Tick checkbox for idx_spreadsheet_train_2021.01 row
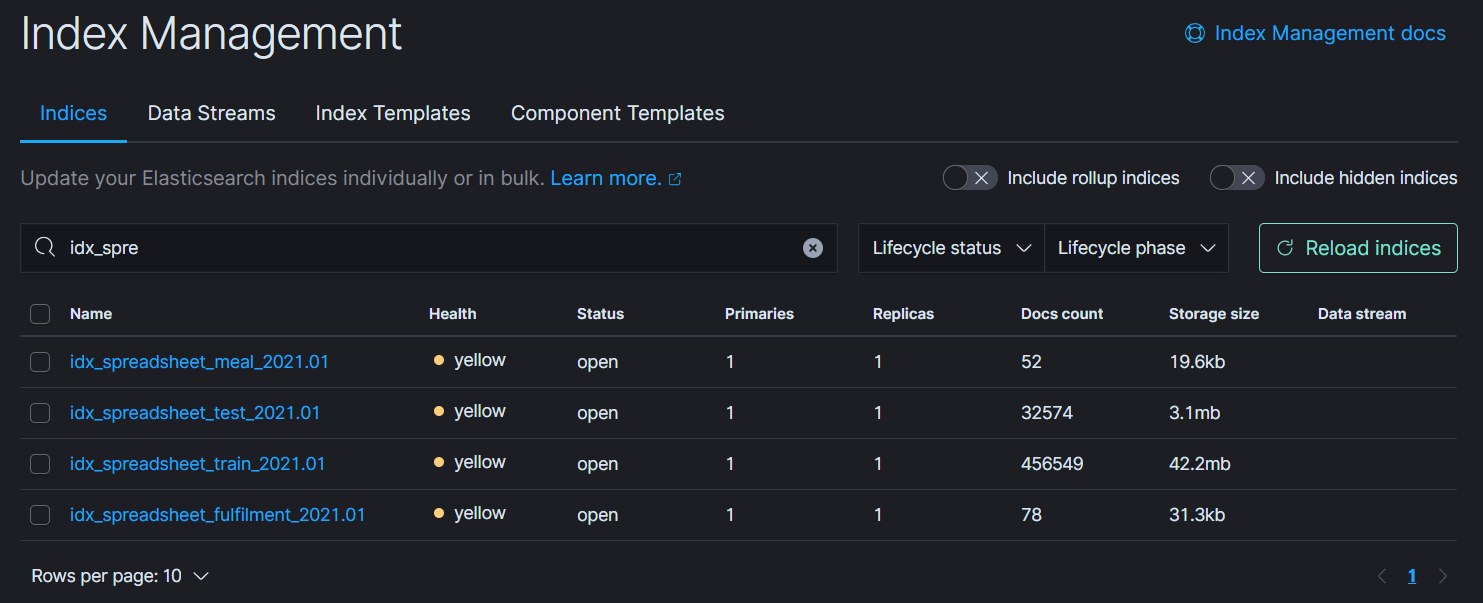The width and height of the screenshot is (1483, 603). [40, 464]
